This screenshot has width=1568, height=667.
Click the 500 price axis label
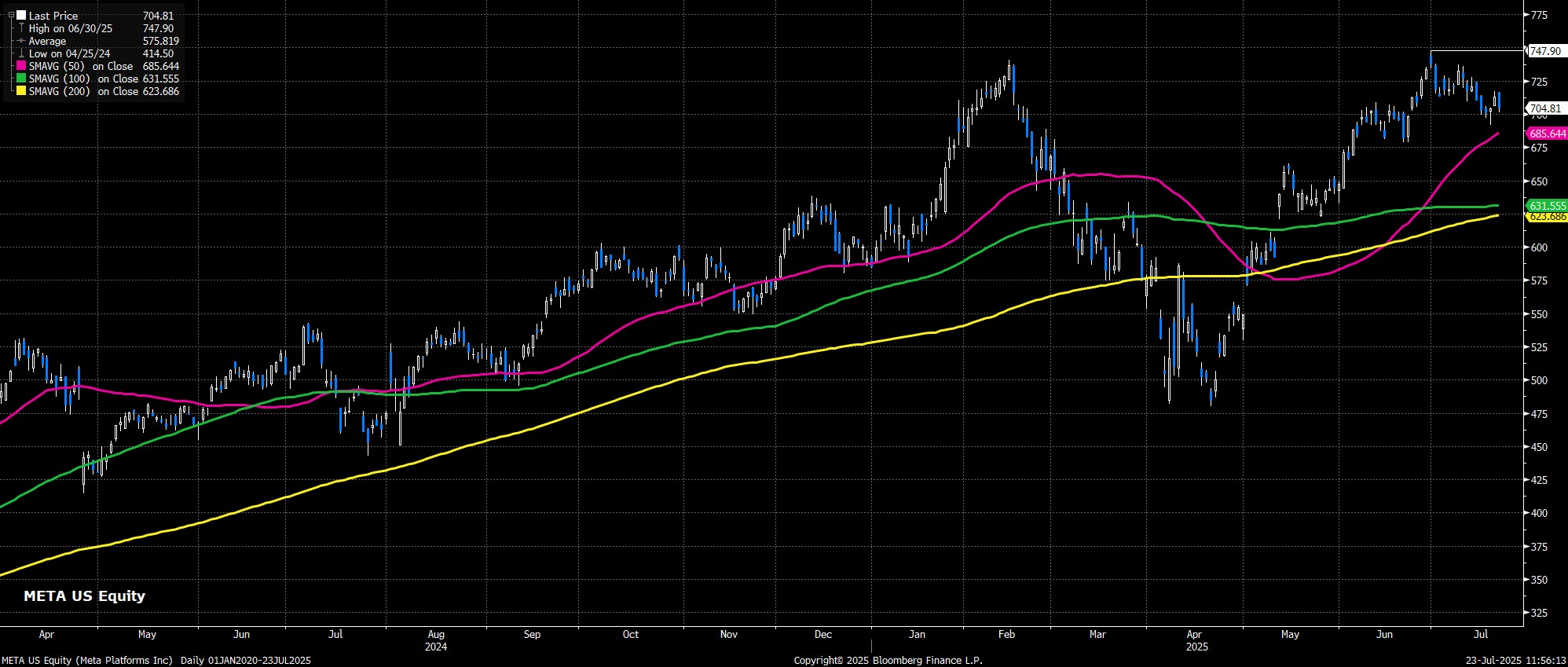pyautogui.click(x=1538, y=380)
